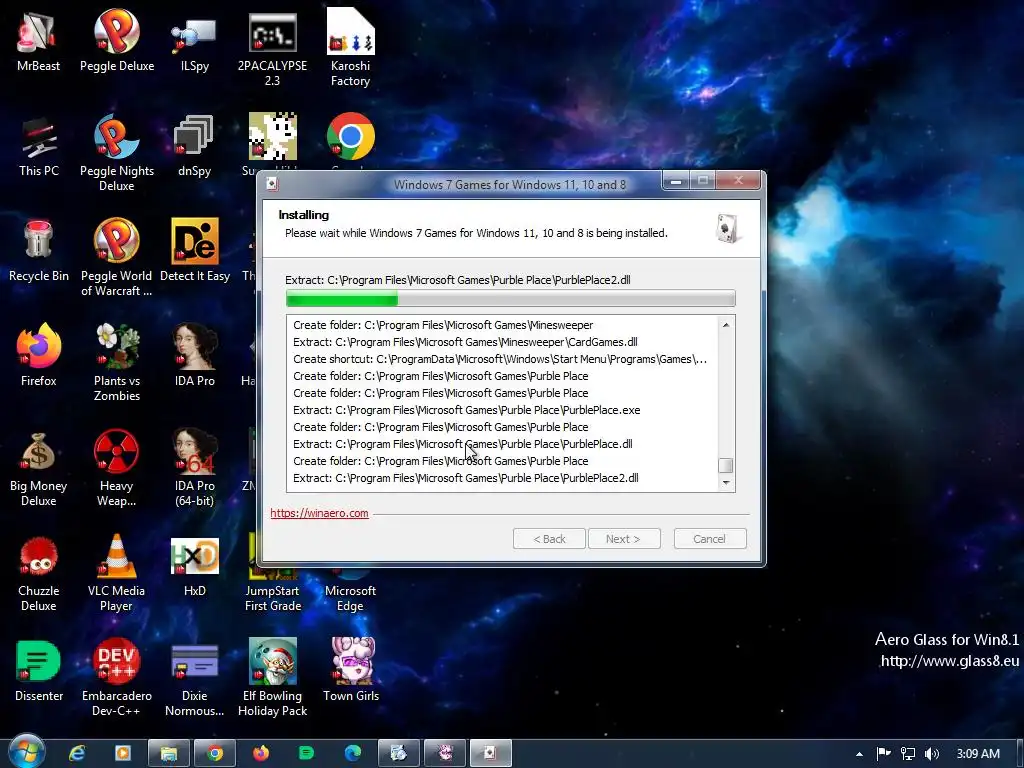Open Microsoft Edge from the taskbar
Viewport: 1024px width, 768px height.
353,753
